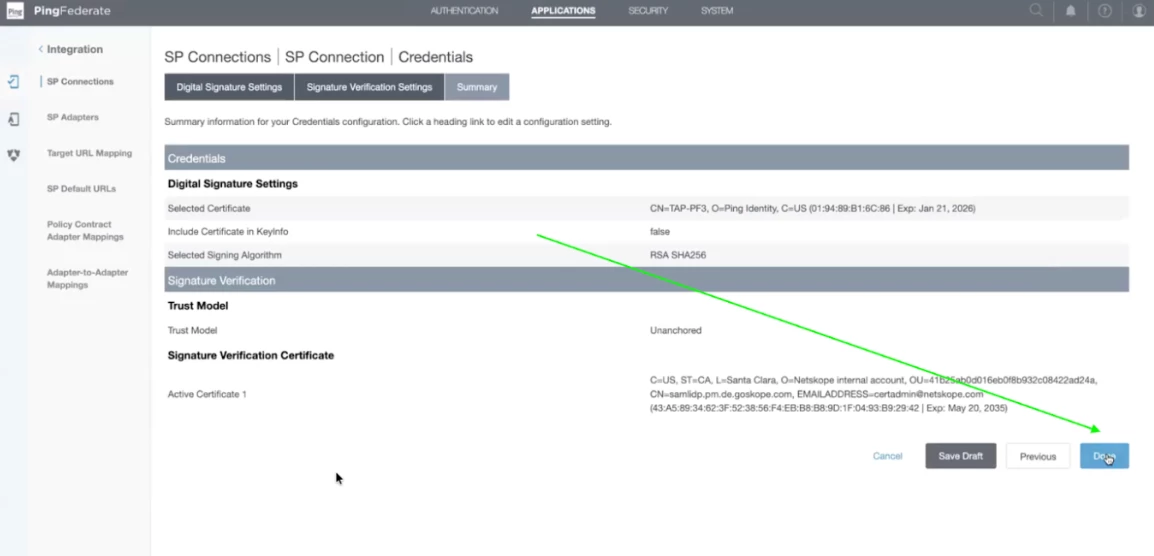Switch to Digital Signature Settings tab
Viewport: 1154px width, 556px height.
[229, 87]
